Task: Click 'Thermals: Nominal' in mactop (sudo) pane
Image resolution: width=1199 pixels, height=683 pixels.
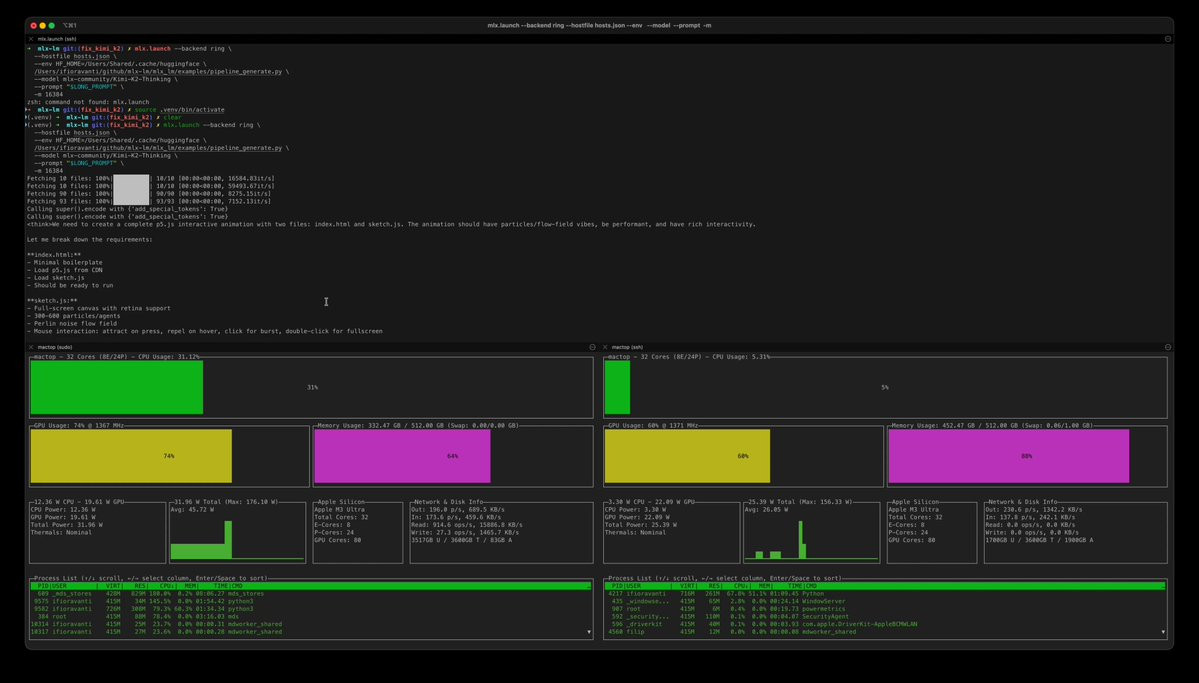Action: (x=59, y=532)
